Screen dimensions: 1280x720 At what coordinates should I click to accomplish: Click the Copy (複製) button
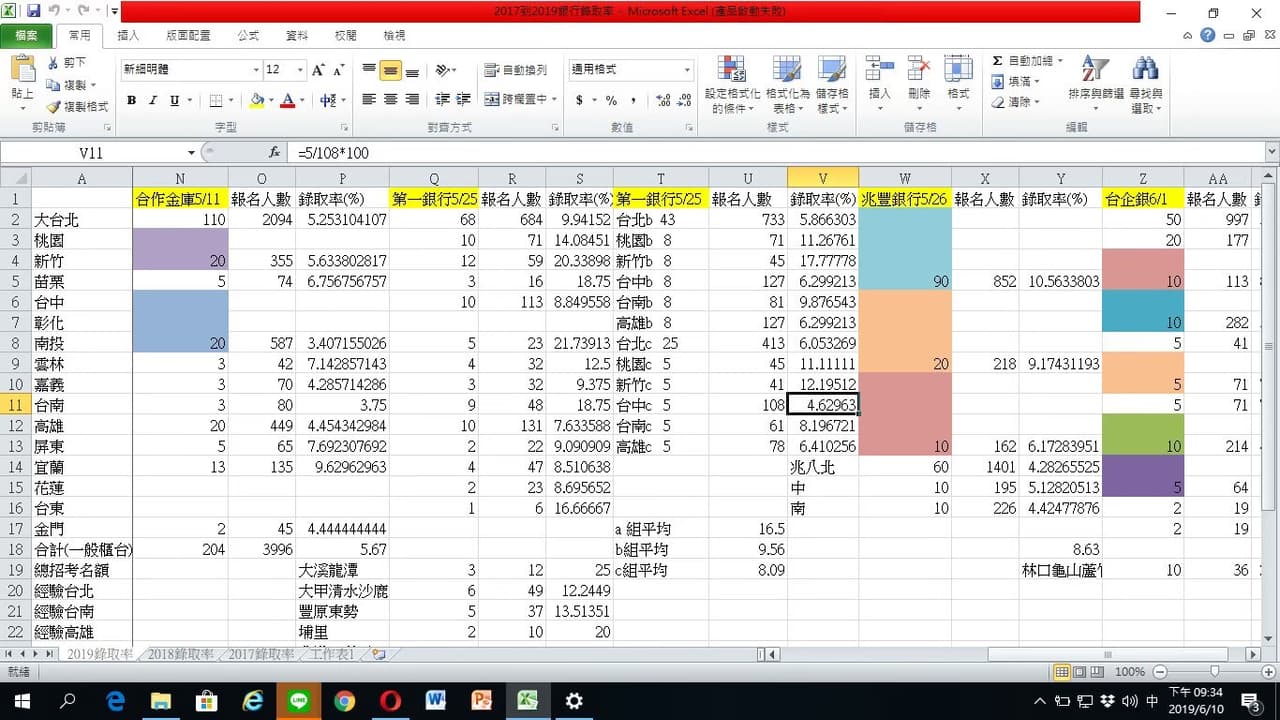(x=71, y=85)
